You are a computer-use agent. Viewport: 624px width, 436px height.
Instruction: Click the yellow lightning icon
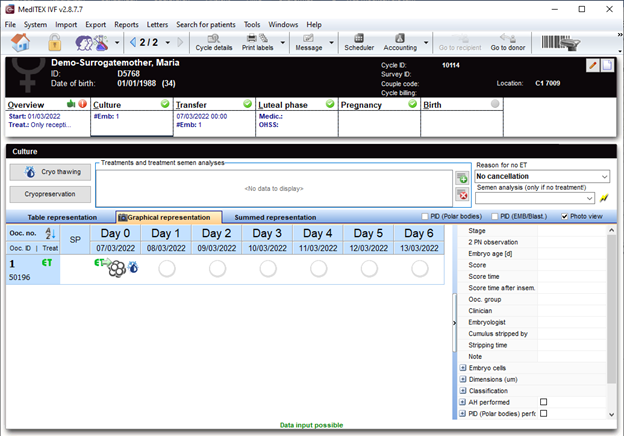pyautogui.click(x=604, y=198)
